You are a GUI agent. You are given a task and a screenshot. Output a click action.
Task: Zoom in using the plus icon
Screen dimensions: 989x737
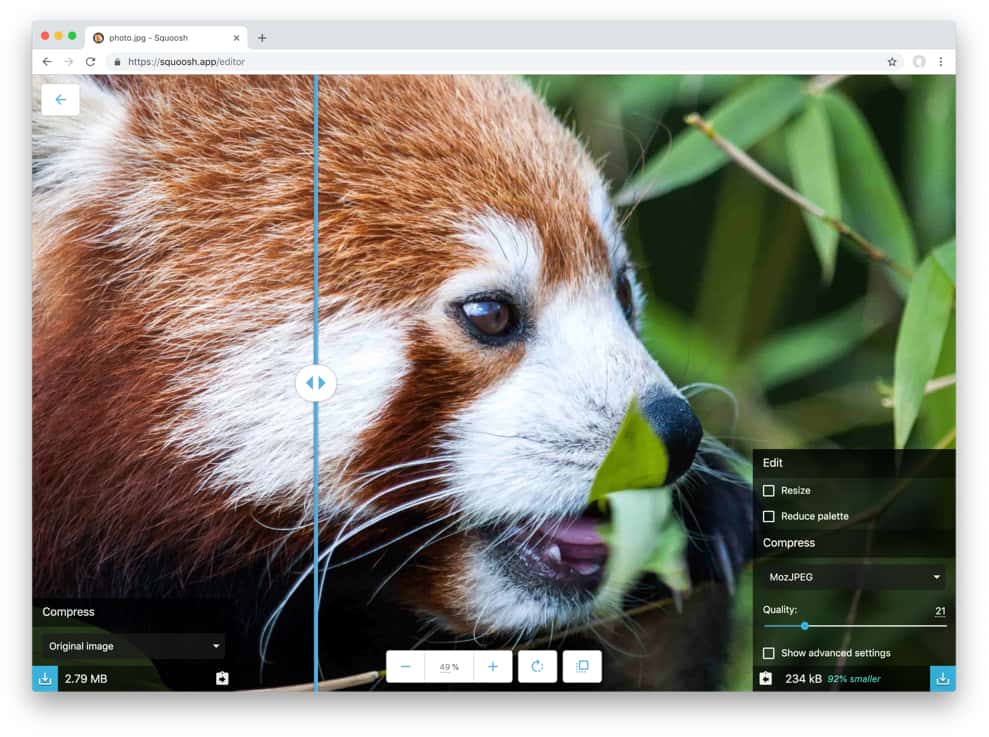point(493,666)
